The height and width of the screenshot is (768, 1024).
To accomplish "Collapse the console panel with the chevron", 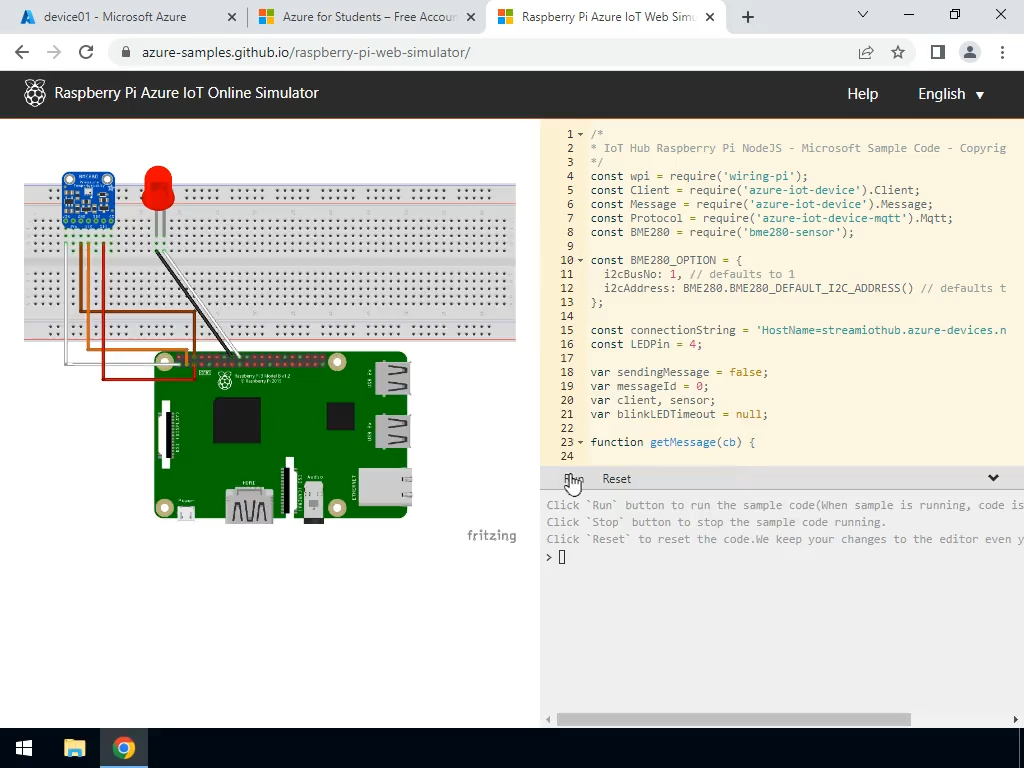I will (993, 478).
